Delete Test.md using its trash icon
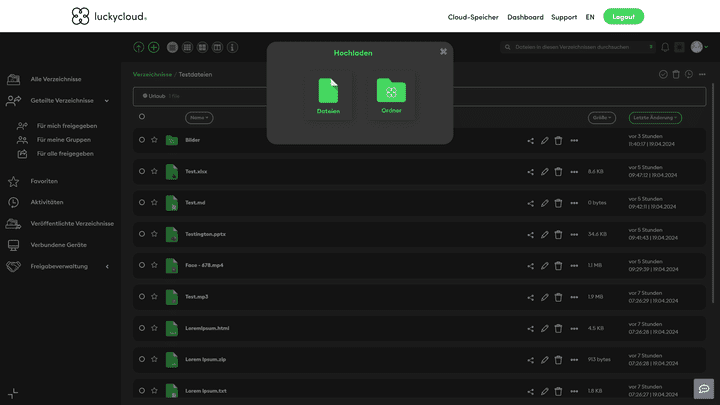This screenshot has width=720, height=405. [558, 203]
